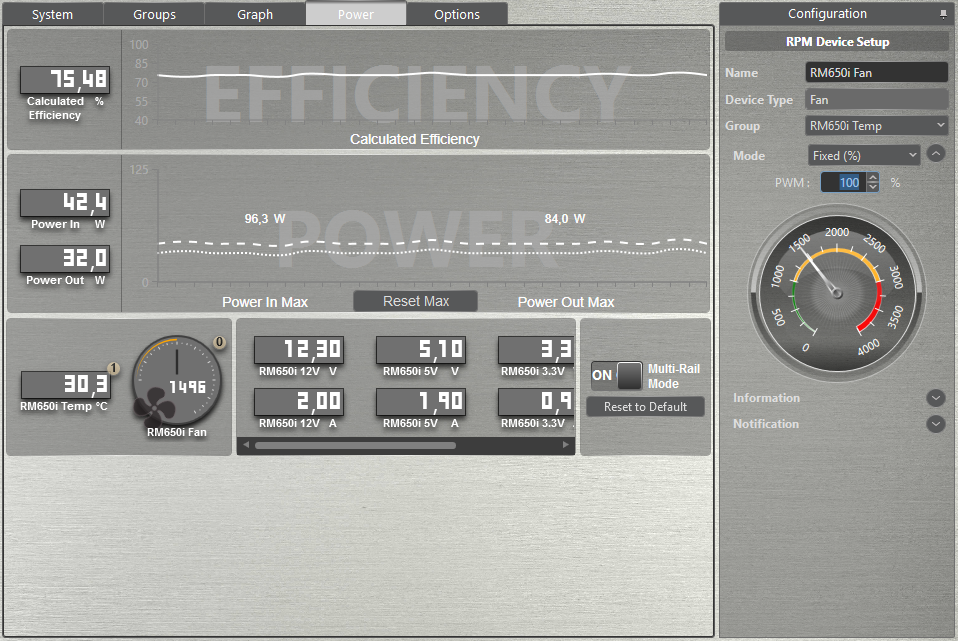Click the Calculated Efficiency graph caption

(x=414, y=139)
